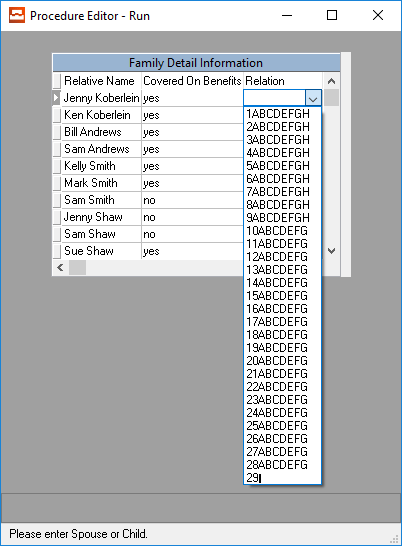Select the last list item 29
402x546 pixels.
(x=282, y=478)
